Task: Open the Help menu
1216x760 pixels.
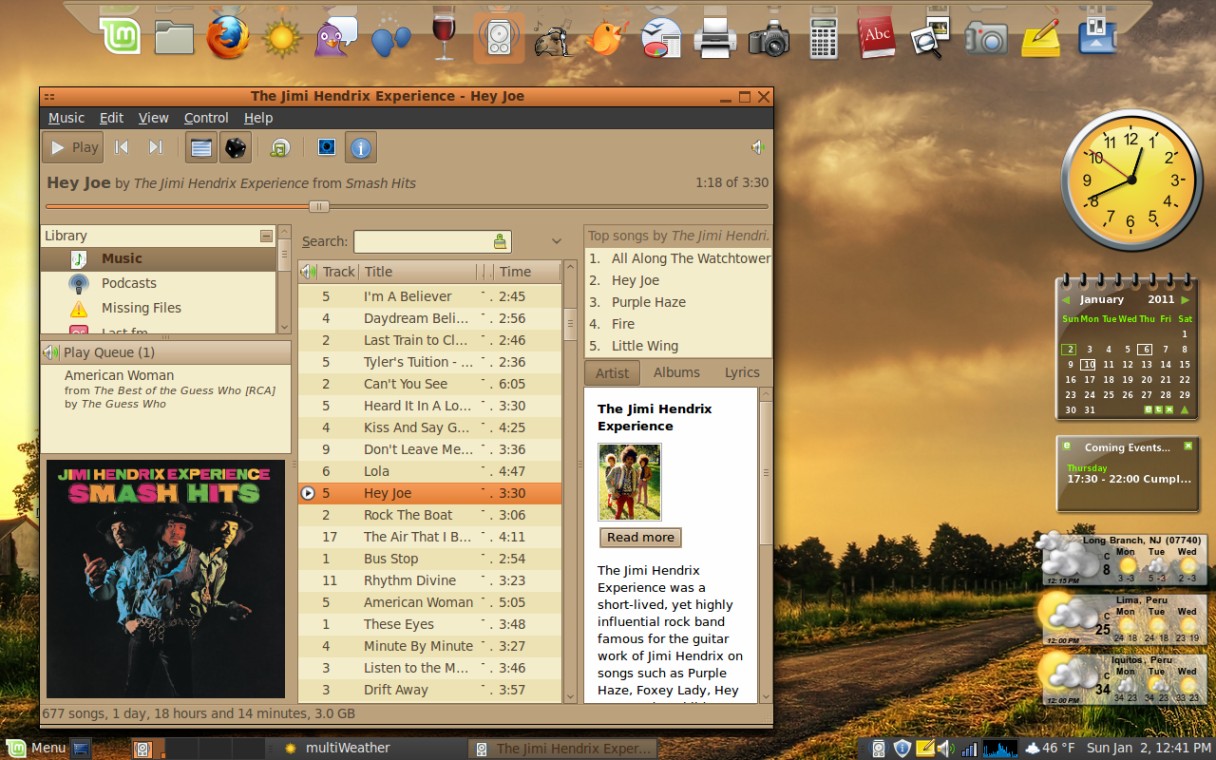Action: 258,118
